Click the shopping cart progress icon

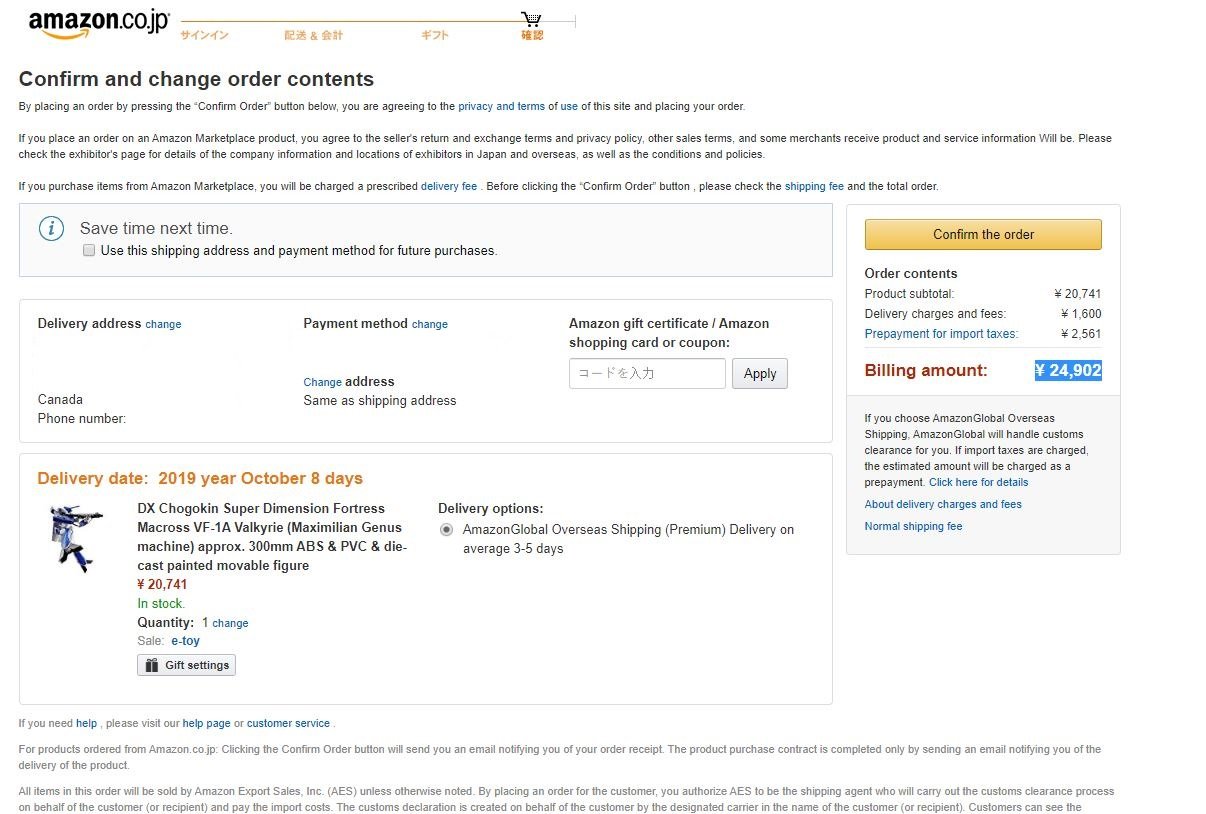531,19
